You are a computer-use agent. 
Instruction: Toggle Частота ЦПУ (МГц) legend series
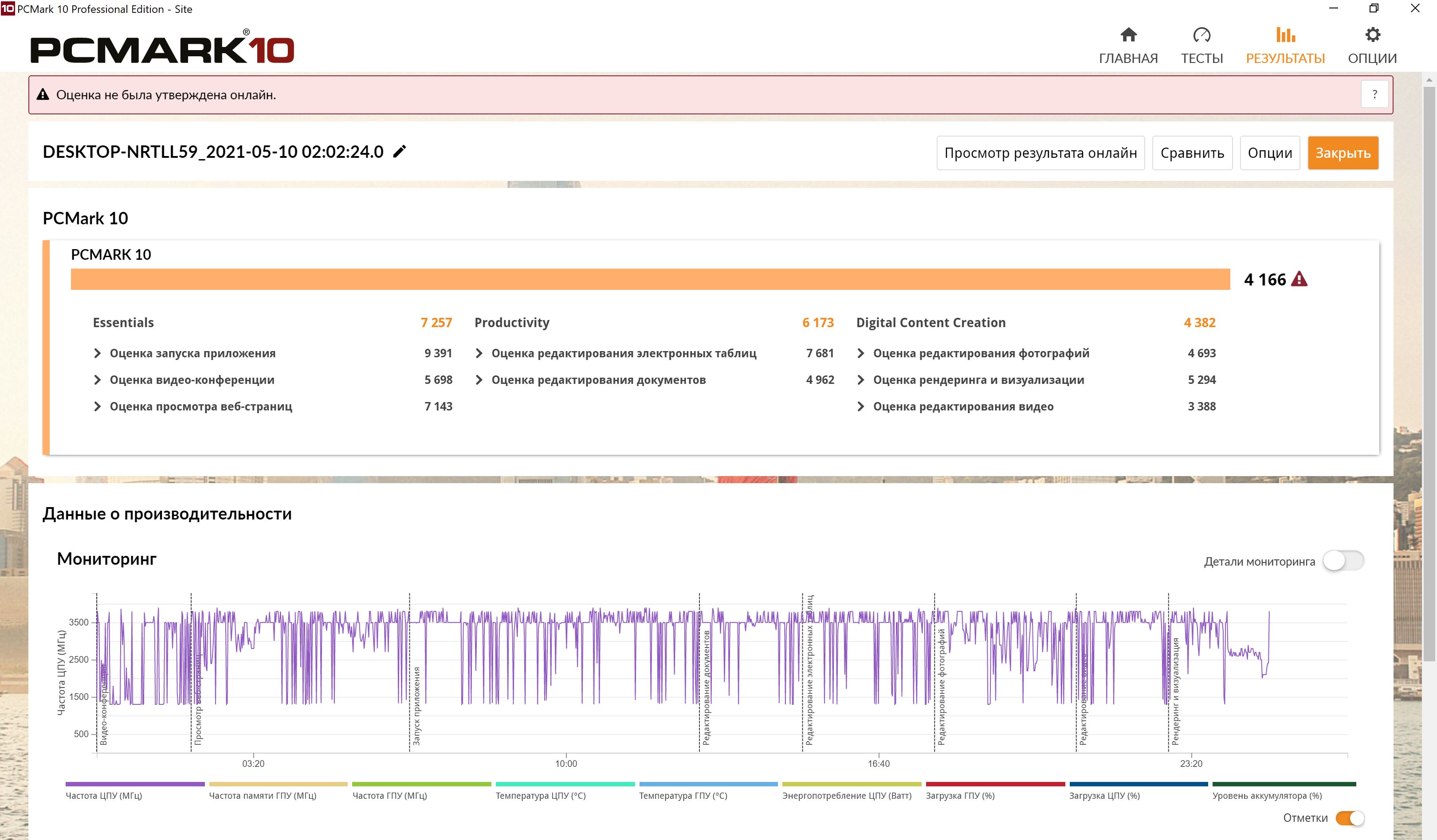104,796
